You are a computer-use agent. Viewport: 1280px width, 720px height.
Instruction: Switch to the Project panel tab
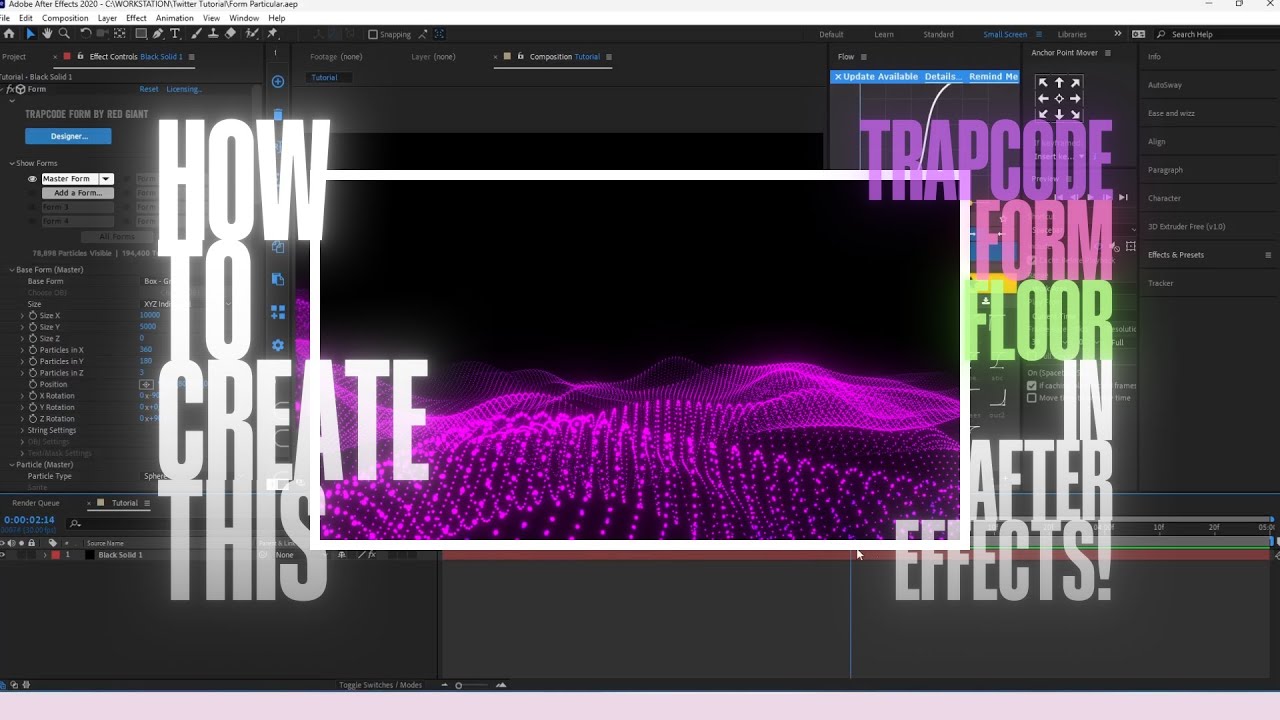[x=14, y=57]
